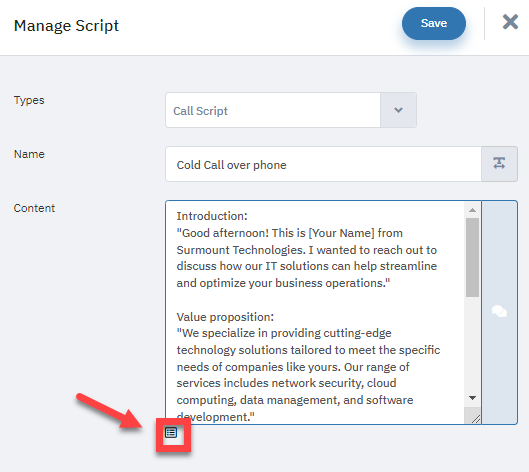This screenshot has width=529, height=472.
Task: Open merge field inserter beside Name field
Action: coord(499,164)
